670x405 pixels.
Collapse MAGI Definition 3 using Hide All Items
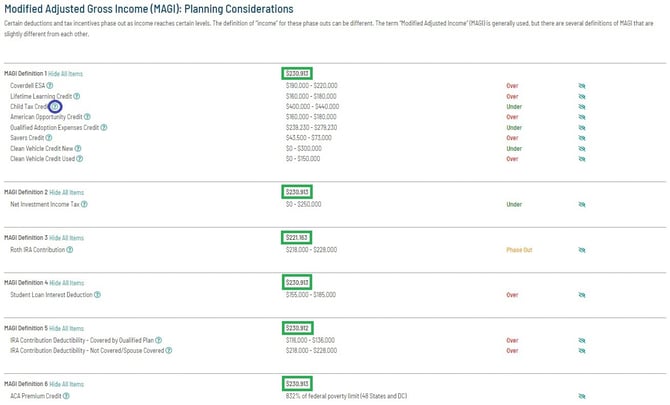coord(67,238)
